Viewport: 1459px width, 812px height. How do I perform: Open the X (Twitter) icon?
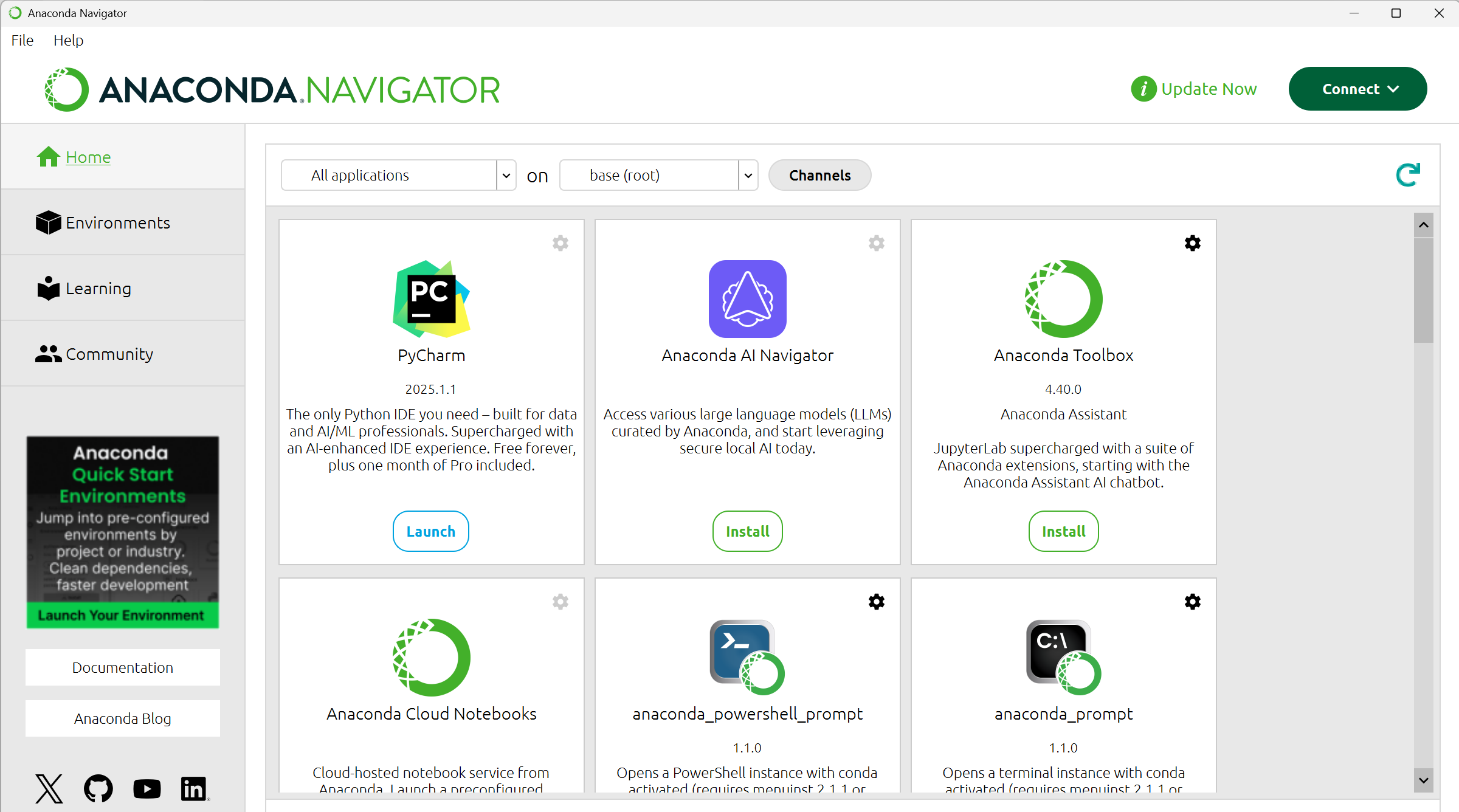coord(49,788)
